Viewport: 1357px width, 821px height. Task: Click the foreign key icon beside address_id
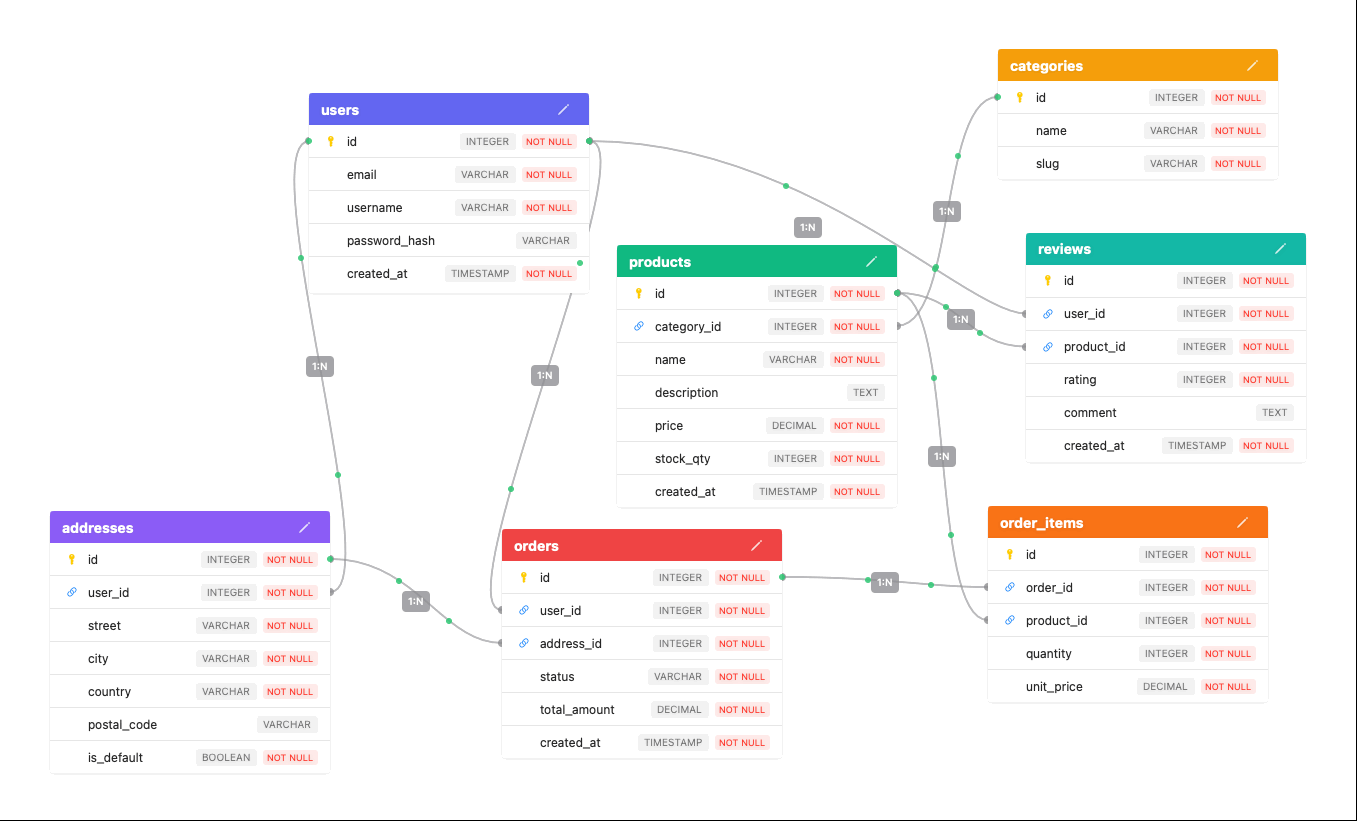point(523,643)
